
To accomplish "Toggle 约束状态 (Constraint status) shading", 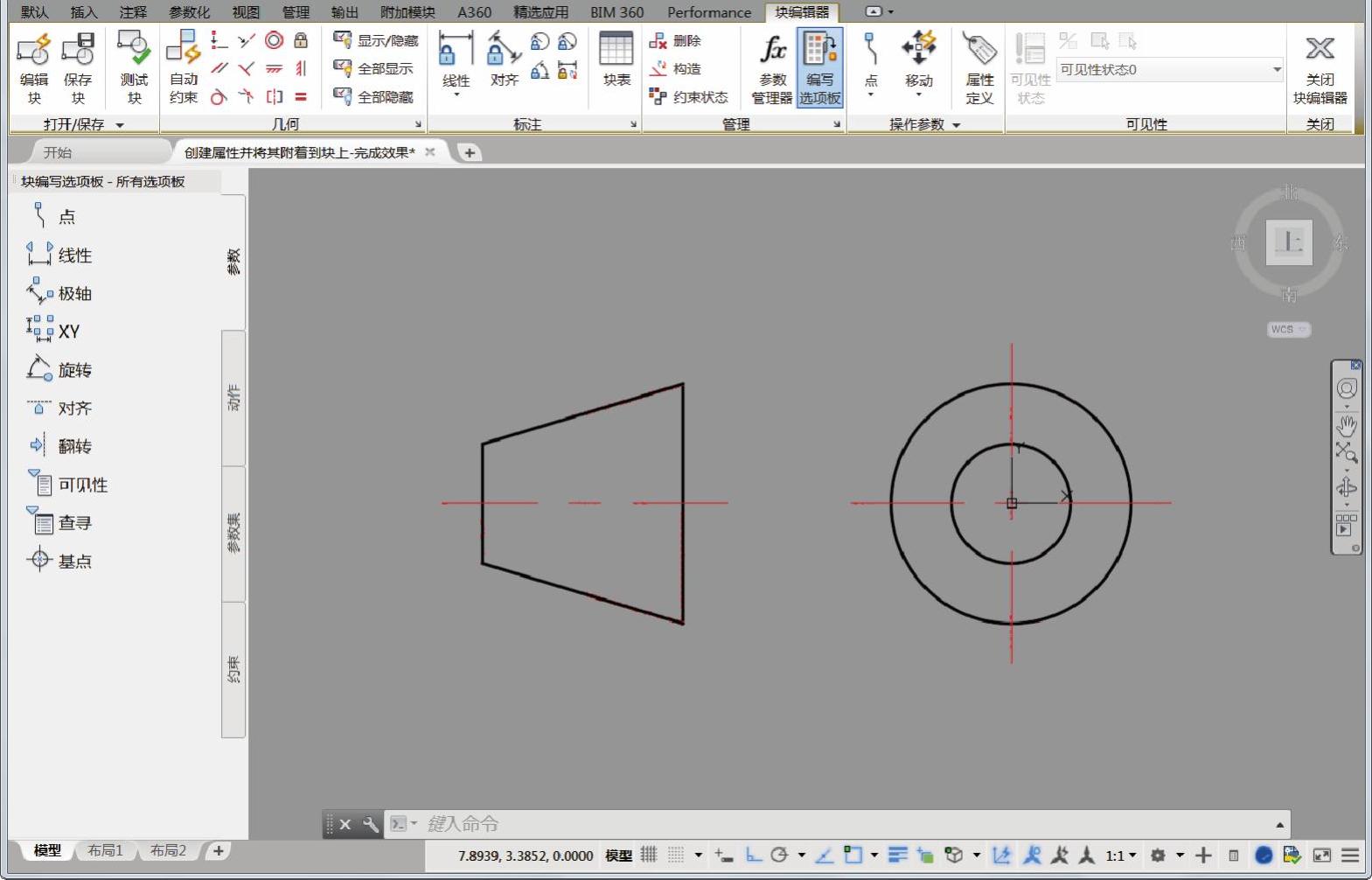I will coord(689,96).
